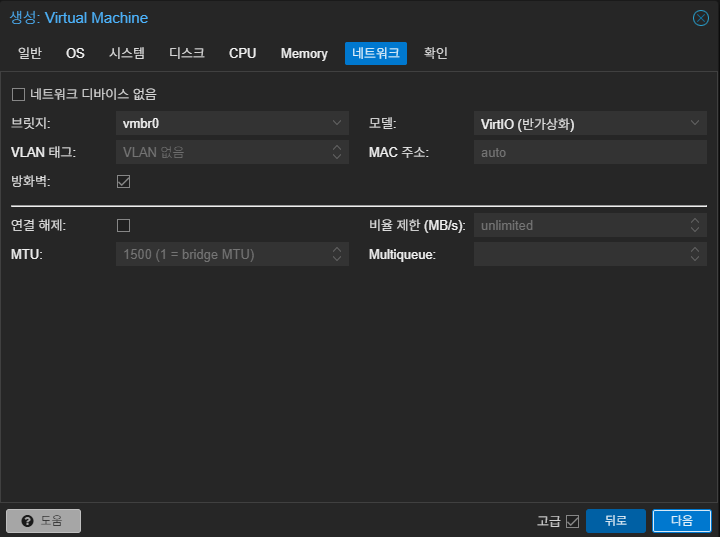This screenshot has width=720, height=537.
Task: Click the 비율 제한 unlimited field
Action: click(581, 225)
